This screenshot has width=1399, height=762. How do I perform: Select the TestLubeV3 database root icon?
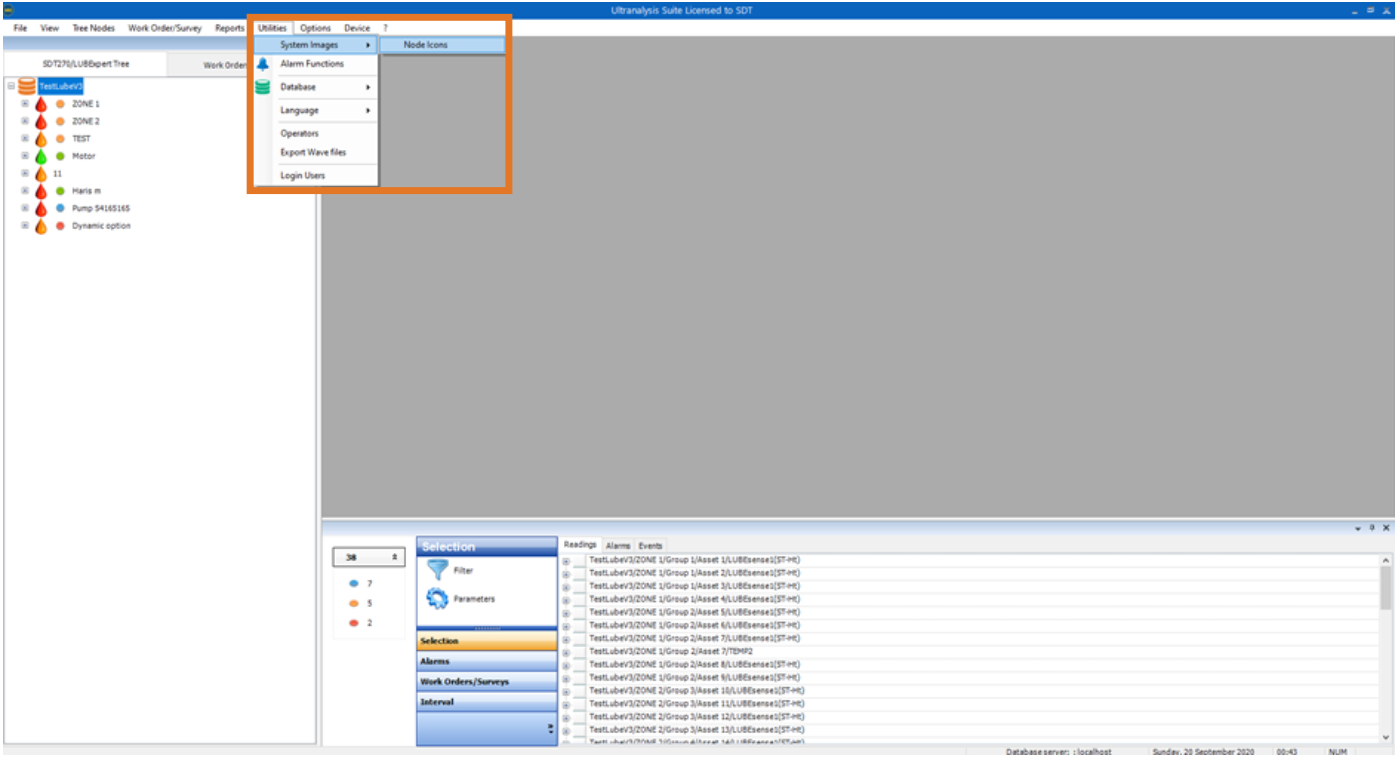(27, 87)
